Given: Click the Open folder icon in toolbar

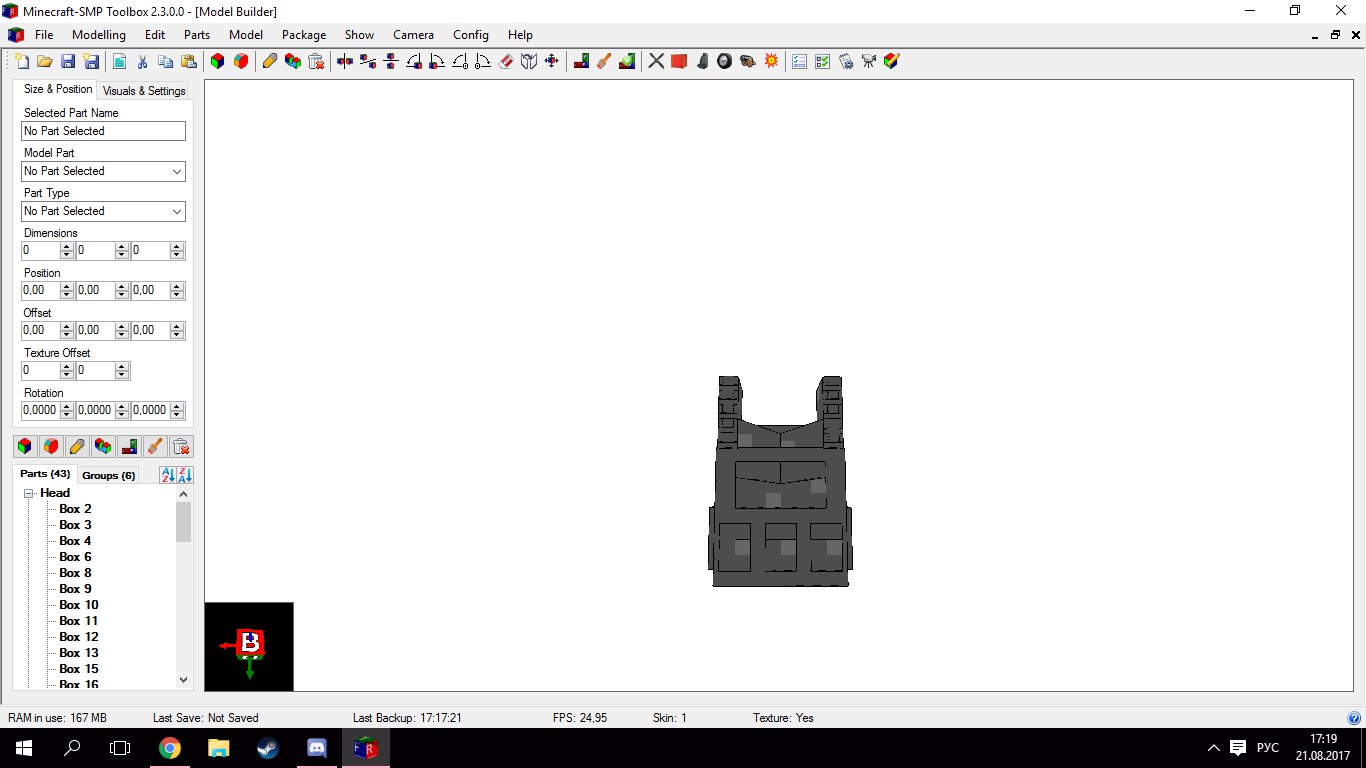Looking at the screenshot, I should [45, 61].
